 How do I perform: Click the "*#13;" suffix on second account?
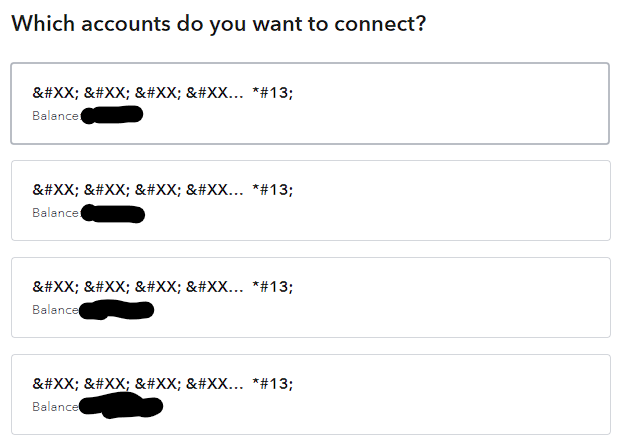[273, 190]
